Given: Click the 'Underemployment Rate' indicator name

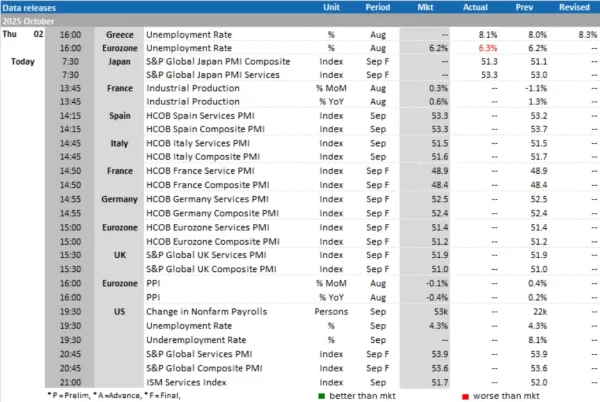Looking at the screenshot, I should pyautogui.click(x=194, y=339).
